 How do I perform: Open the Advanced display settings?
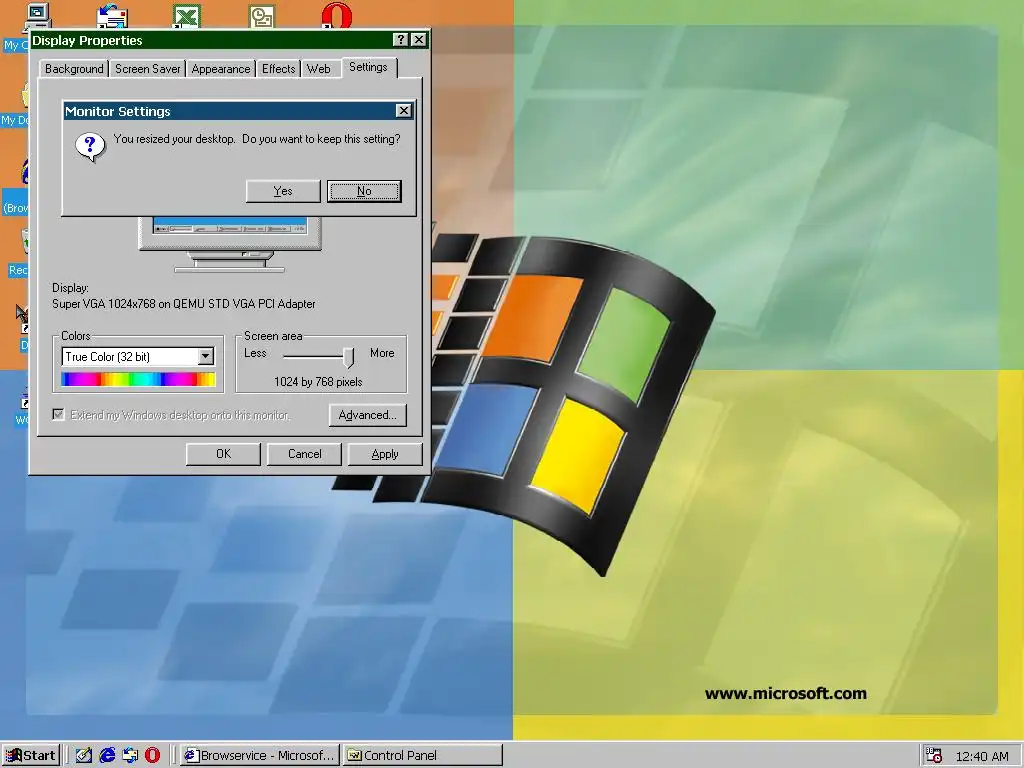click(368, 415)
